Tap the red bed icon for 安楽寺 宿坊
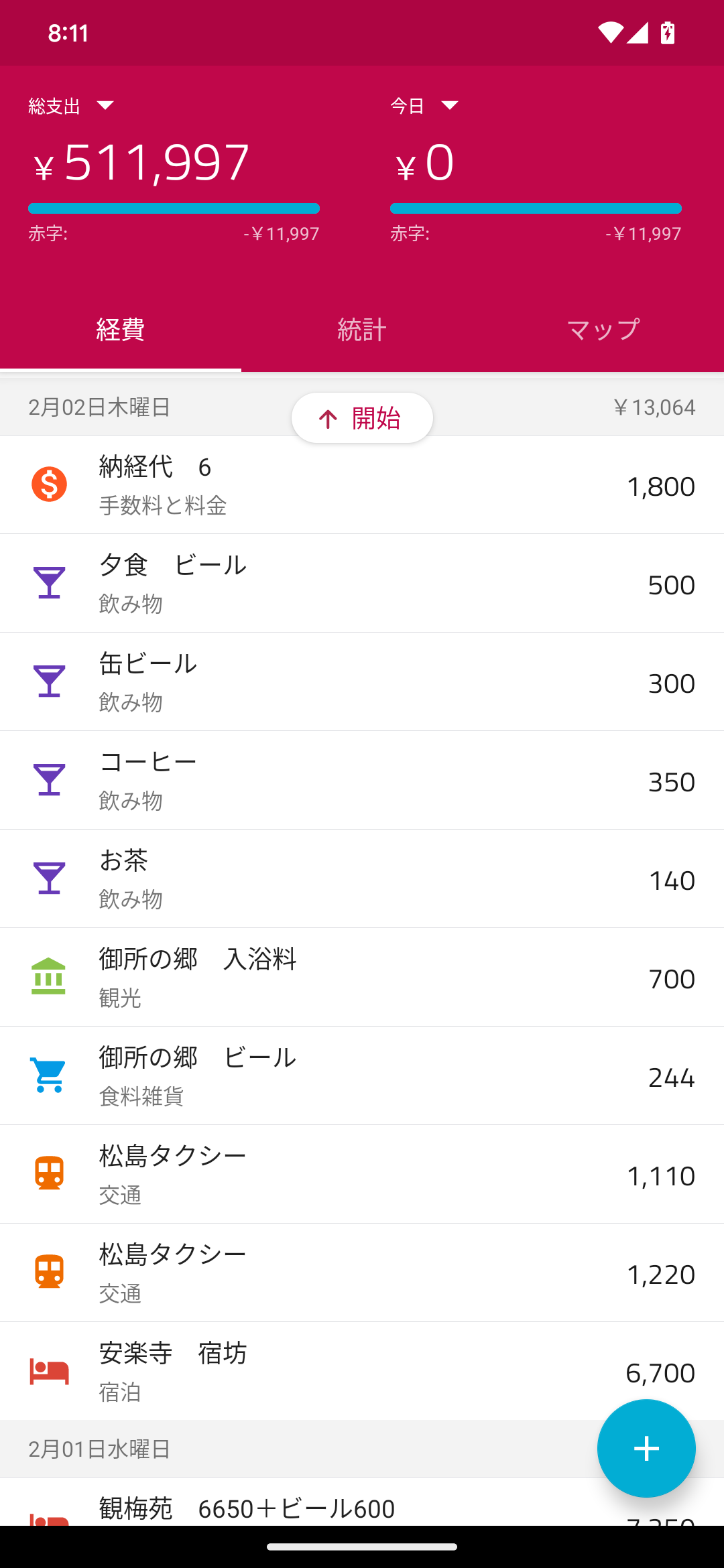724x1568 pixels. (x=49, y=1371)
